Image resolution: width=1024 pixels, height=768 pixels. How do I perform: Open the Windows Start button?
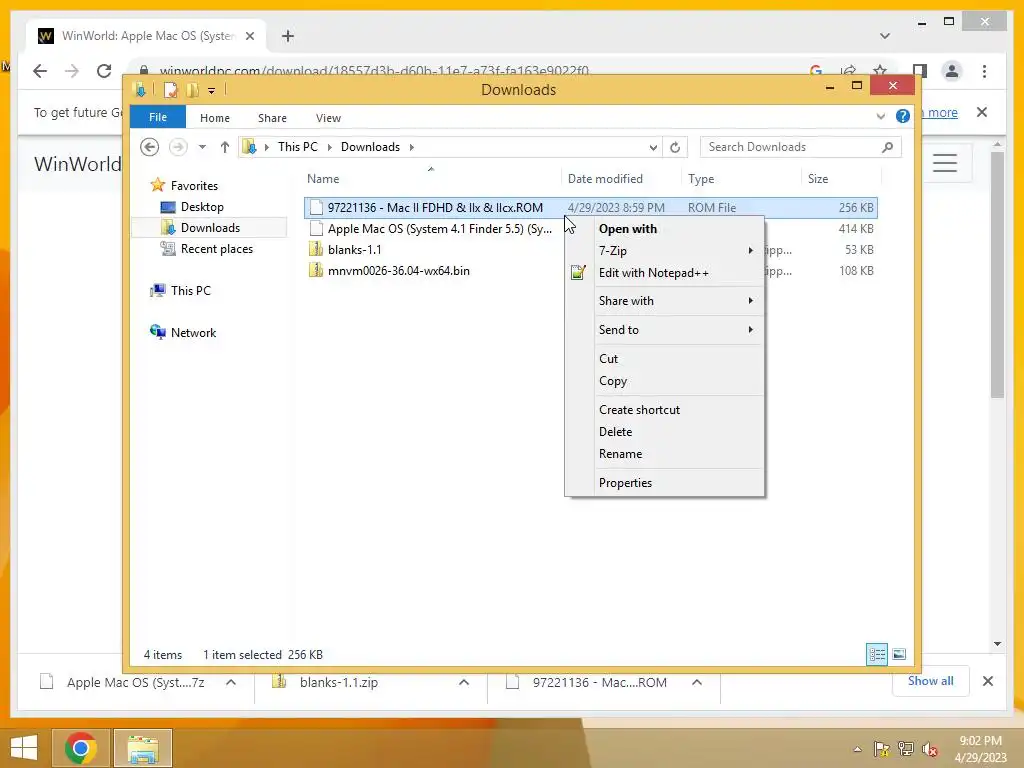[24, 748]
